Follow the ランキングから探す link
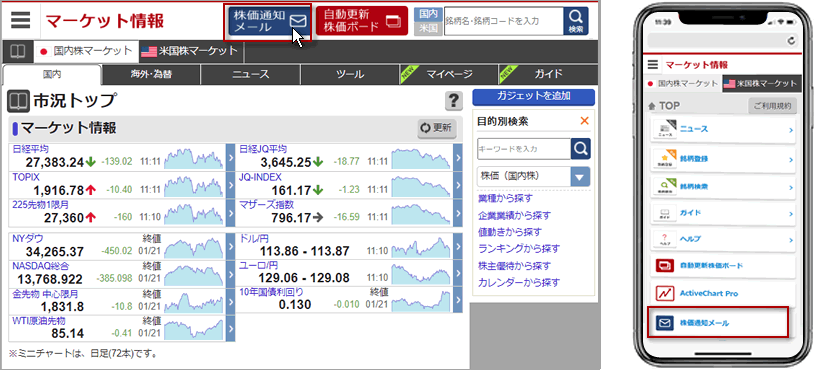This screenshot has height=371, width=814. (x=519, y=249)
